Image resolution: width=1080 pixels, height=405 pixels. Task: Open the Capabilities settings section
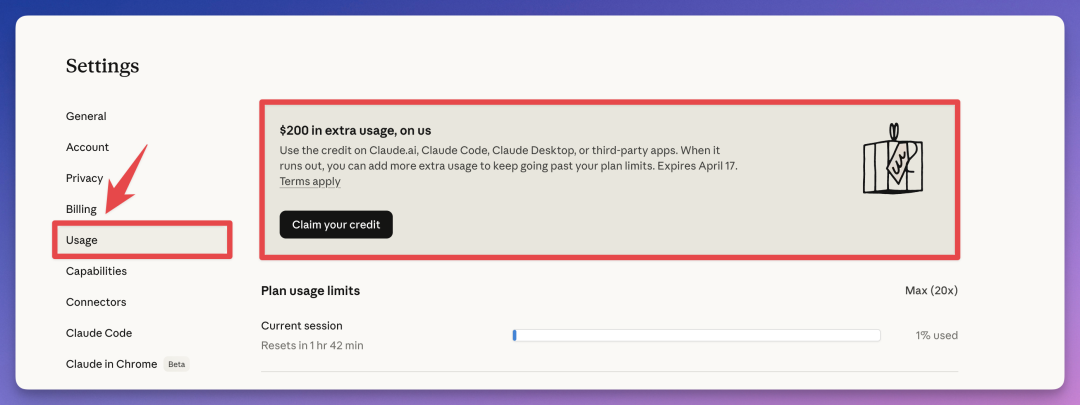click(x=96, y=271)
